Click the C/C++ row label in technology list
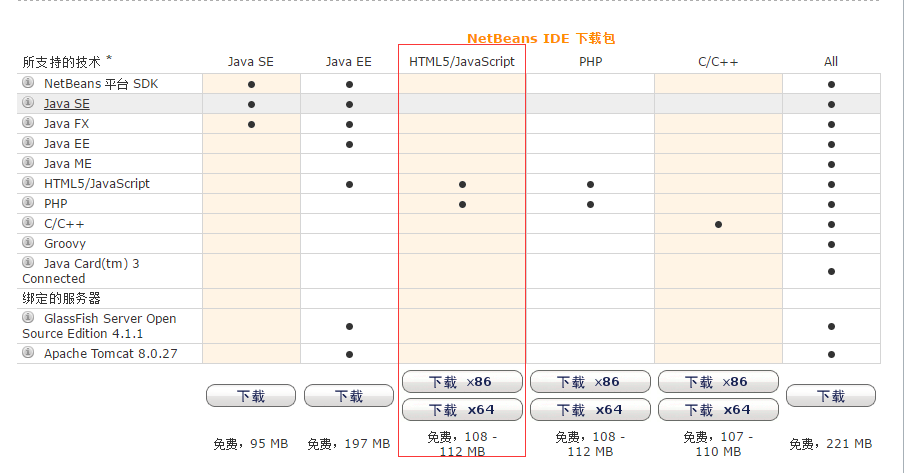This screenshot has width=904, height=473. (64, 224)
